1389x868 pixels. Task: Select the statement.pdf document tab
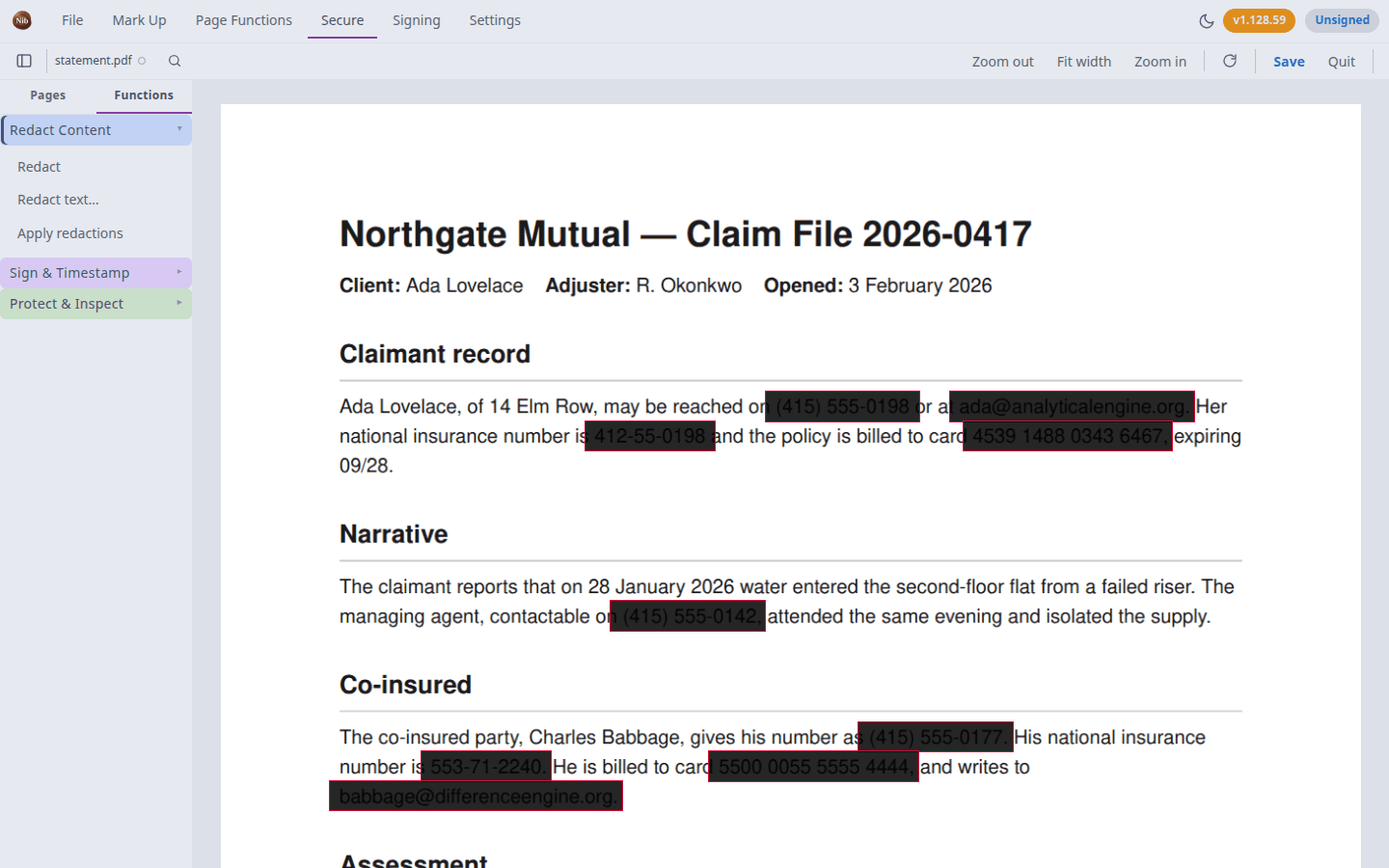[x=94, y=61]
